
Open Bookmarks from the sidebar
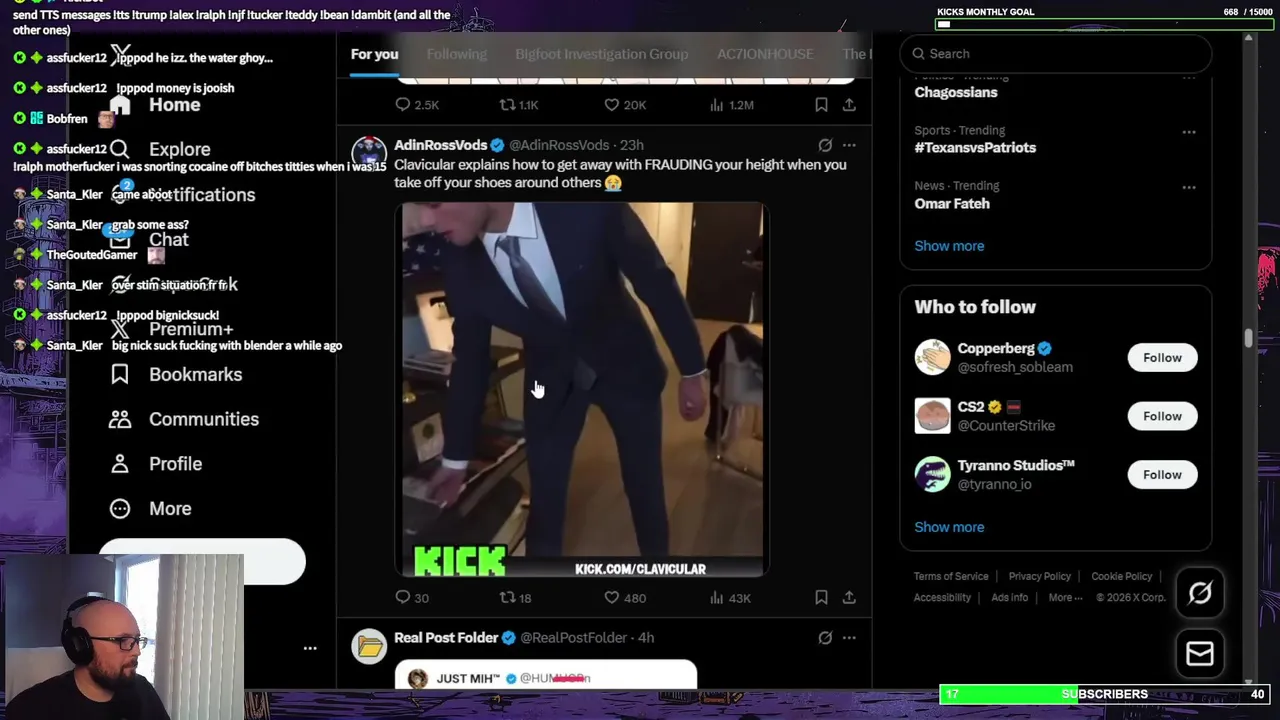tap(176, 374)
